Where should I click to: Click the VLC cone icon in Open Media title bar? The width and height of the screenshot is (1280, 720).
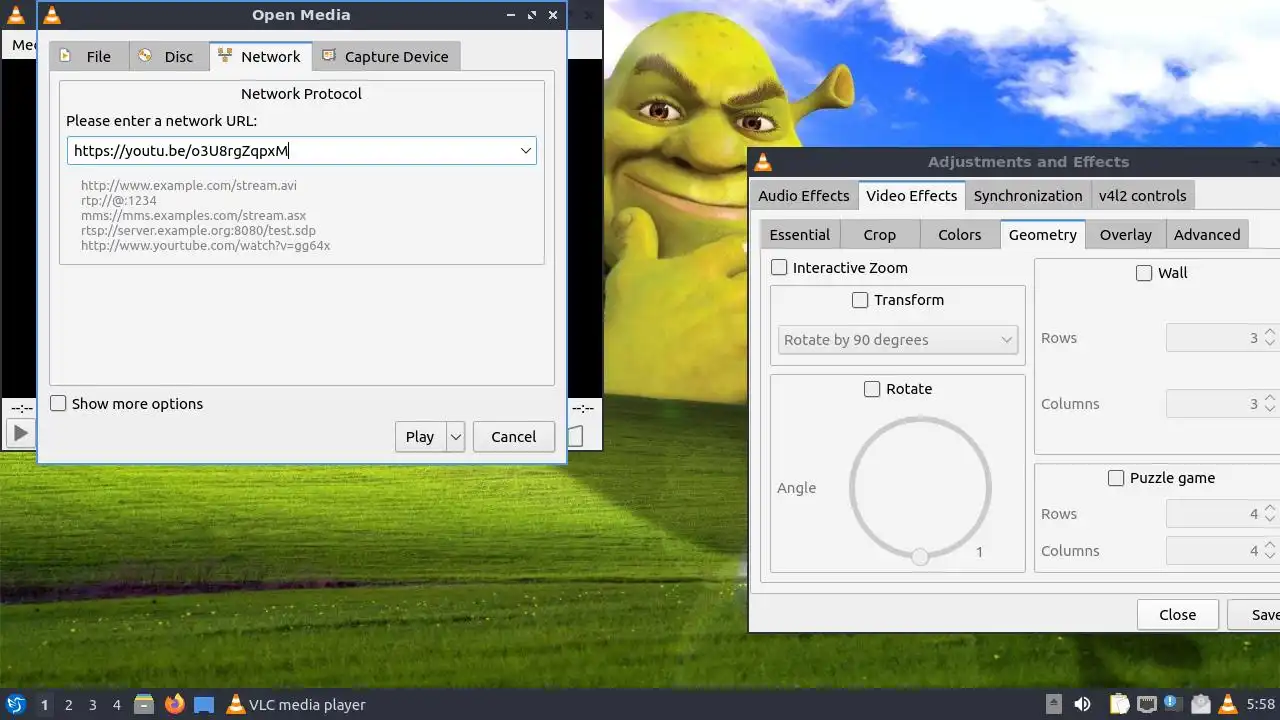pos(51,15)
